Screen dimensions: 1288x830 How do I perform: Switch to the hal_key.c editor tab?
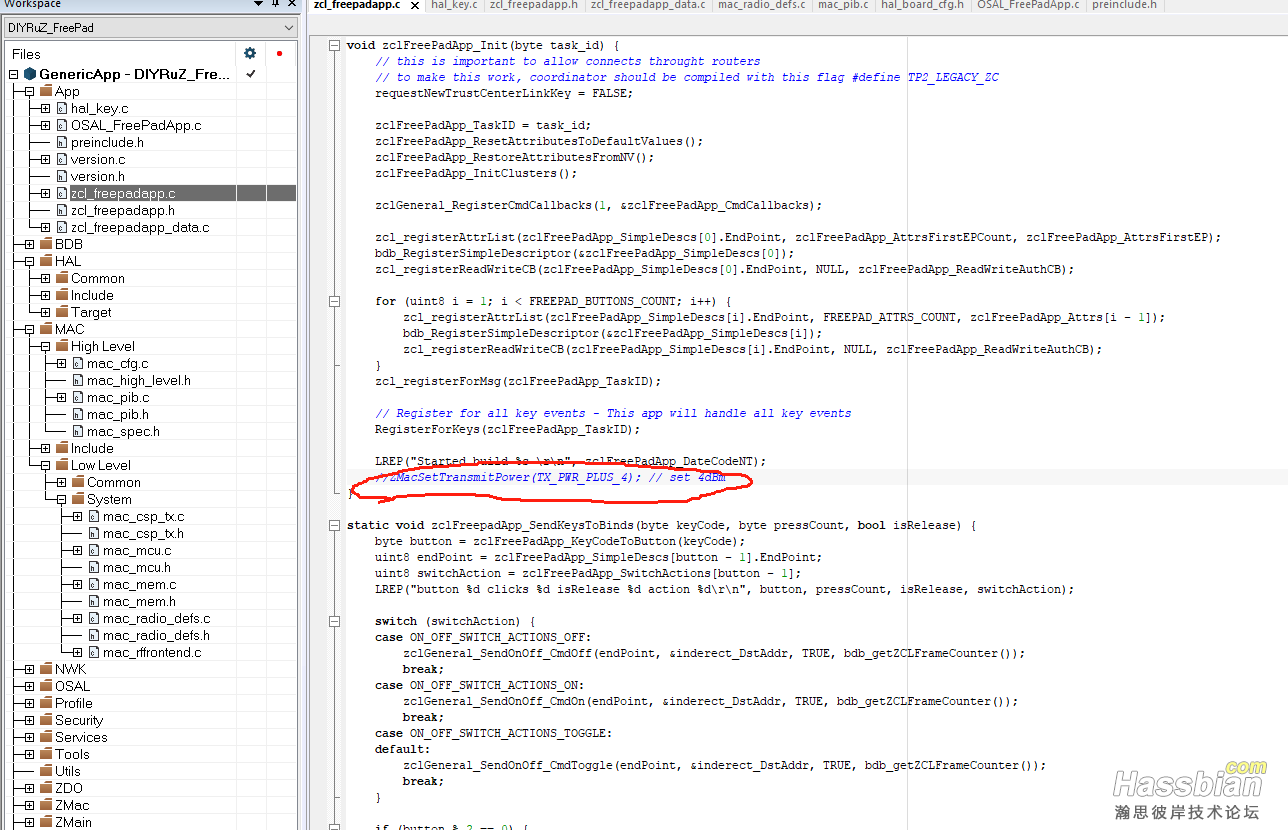(x=454, y=5)
